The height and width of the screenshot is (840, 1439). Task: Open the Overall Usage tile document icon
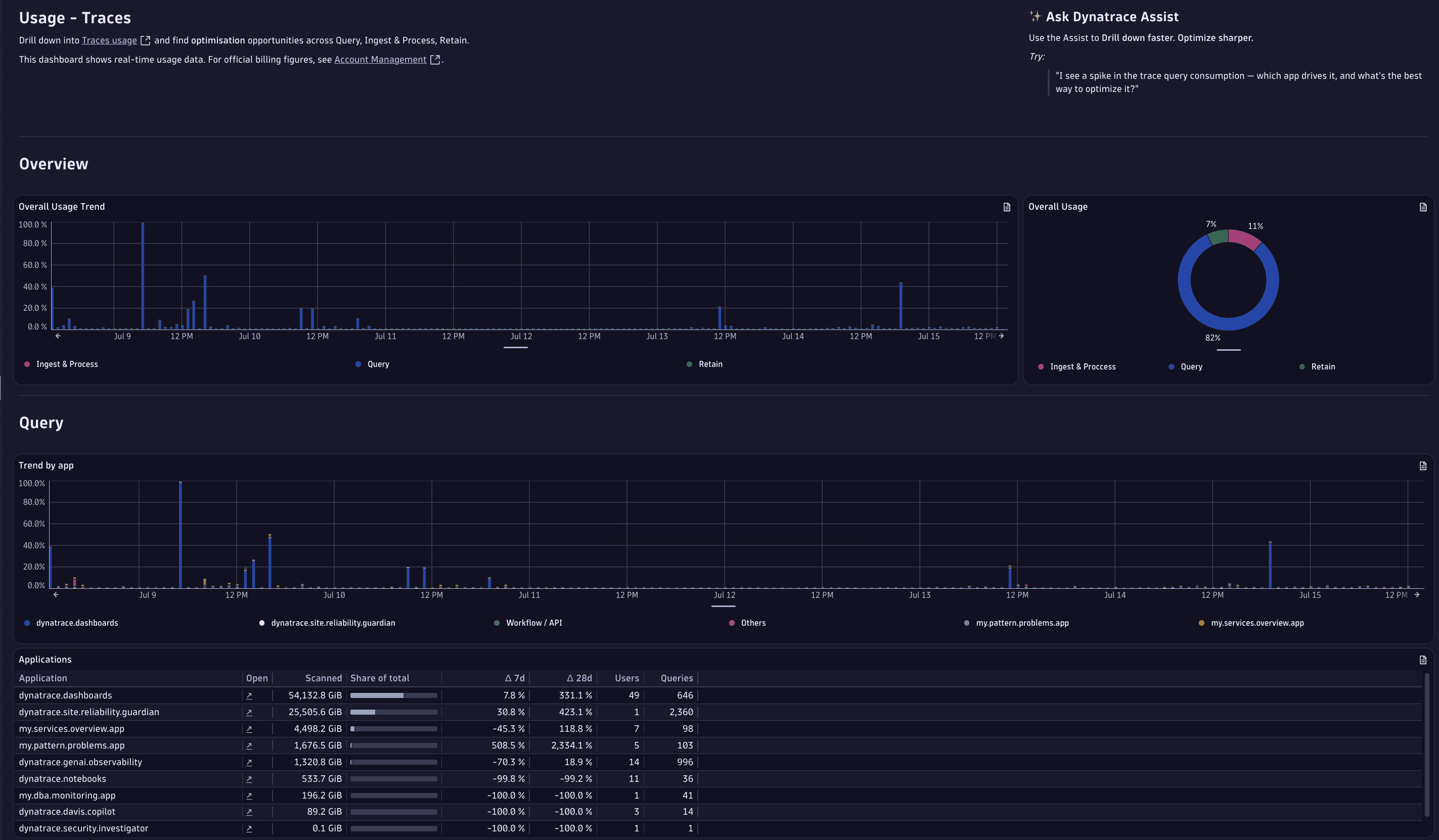pos(1423,207)
